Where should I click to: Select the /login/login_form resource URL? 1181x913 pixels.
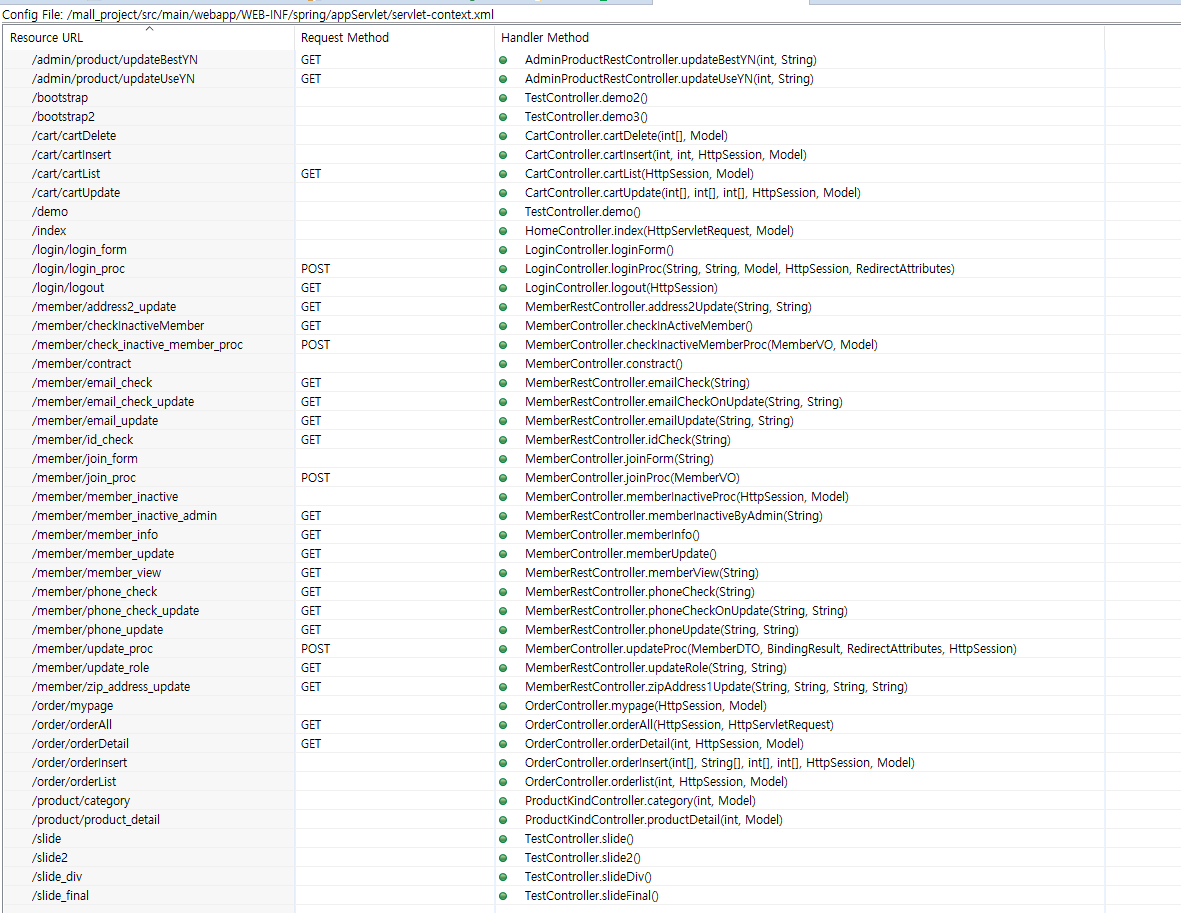(x=79, y=249)
